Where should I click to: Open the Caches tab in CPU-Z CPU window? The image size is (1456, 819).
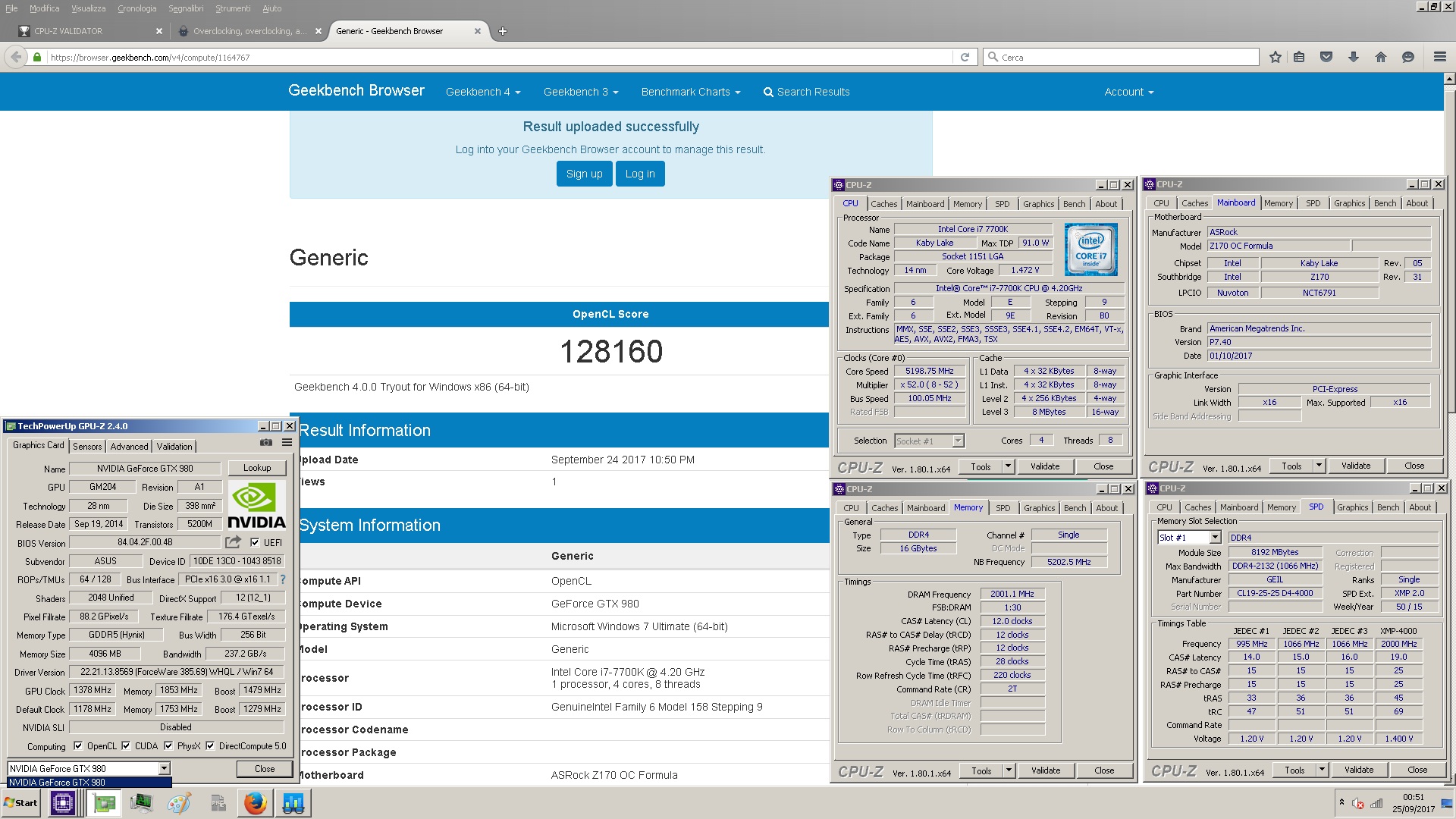pyautogui.click(x=883, y=204)
